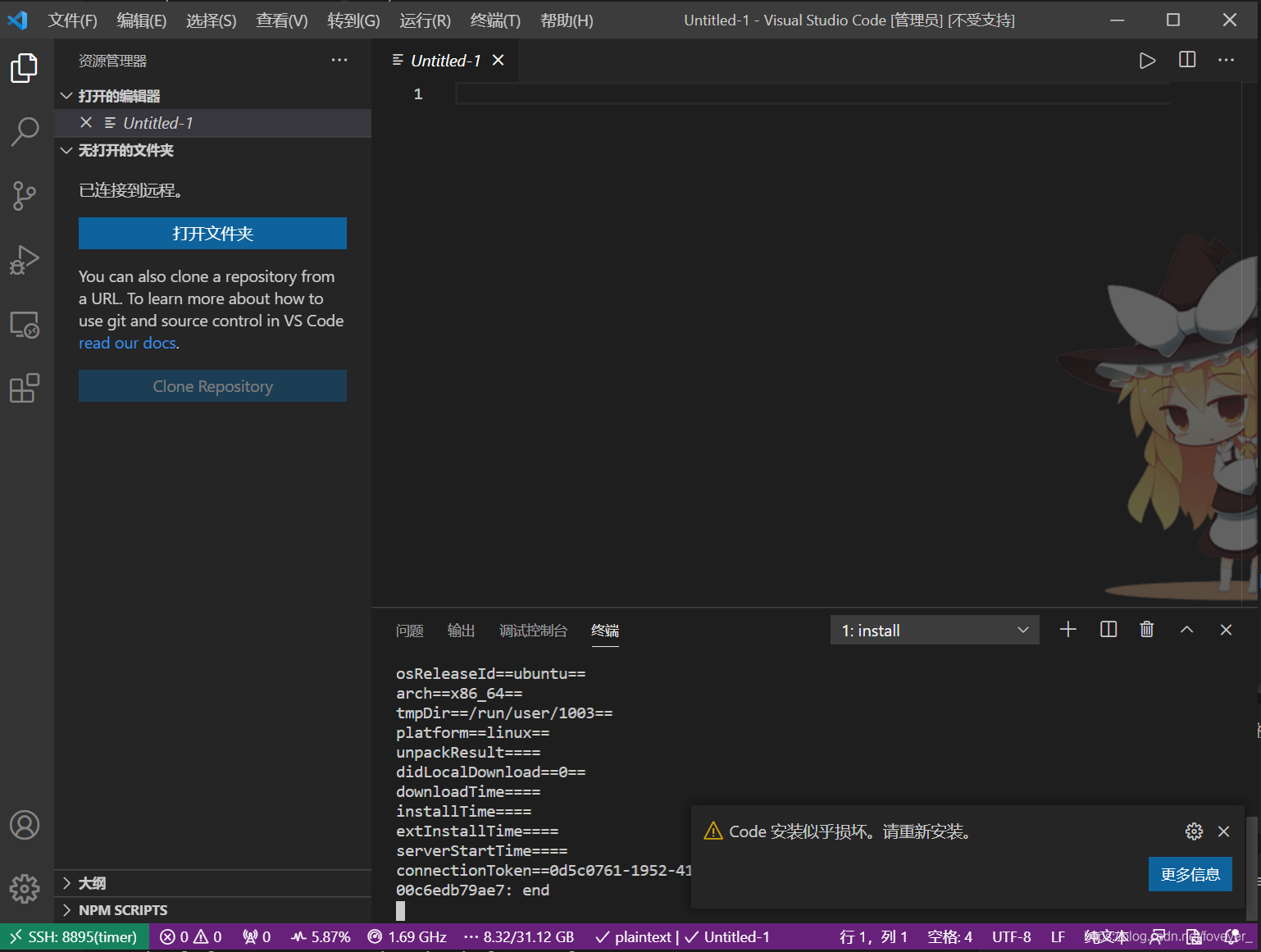The image size is (1261, 952).
Task: Open the terminal selector dropdown '1: install'
Action: coord(935,630)
